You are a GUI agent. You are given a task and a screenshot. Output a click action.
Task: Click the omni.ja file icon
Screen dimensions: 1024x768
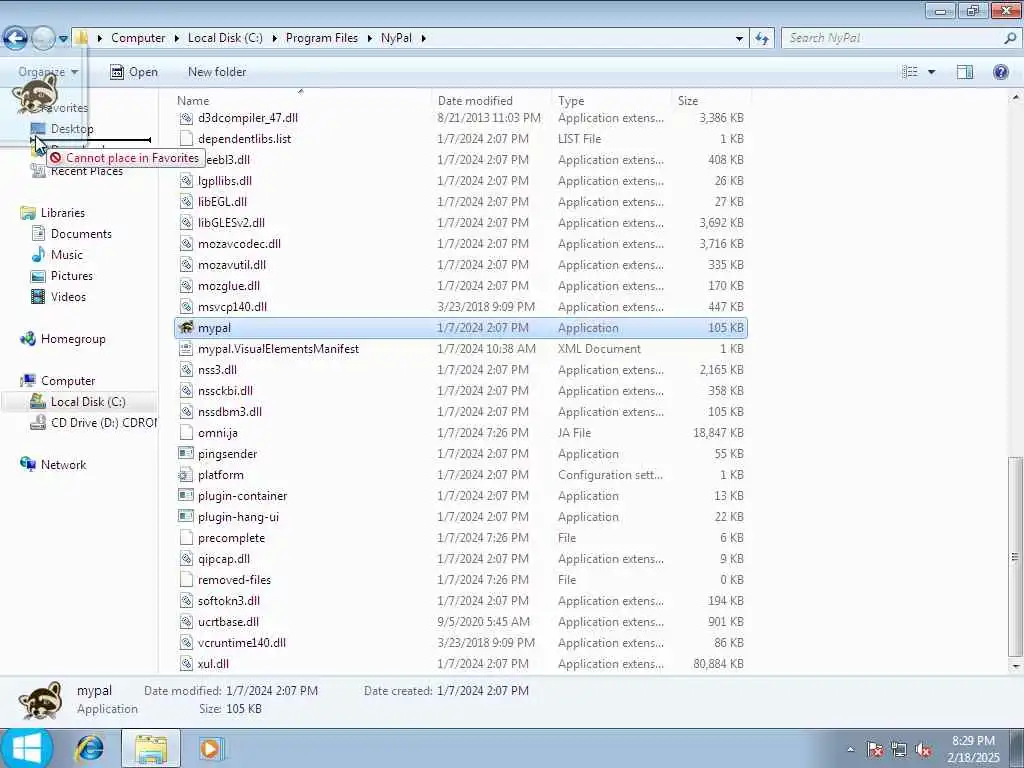click(x=186, y=432)
